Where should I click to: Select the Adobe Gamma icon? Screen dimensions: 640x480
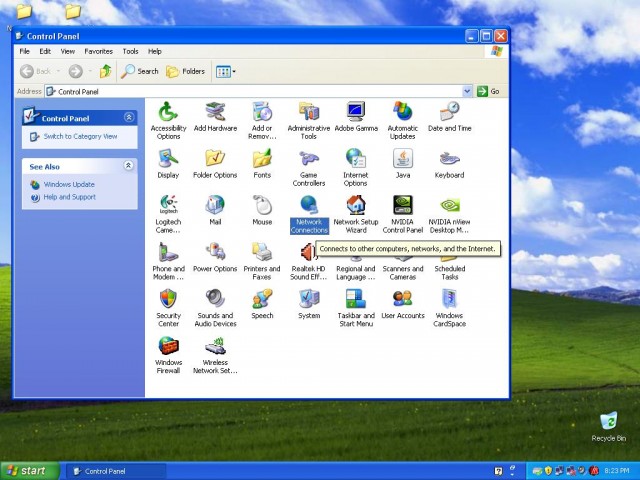click(x=356, y=112)
